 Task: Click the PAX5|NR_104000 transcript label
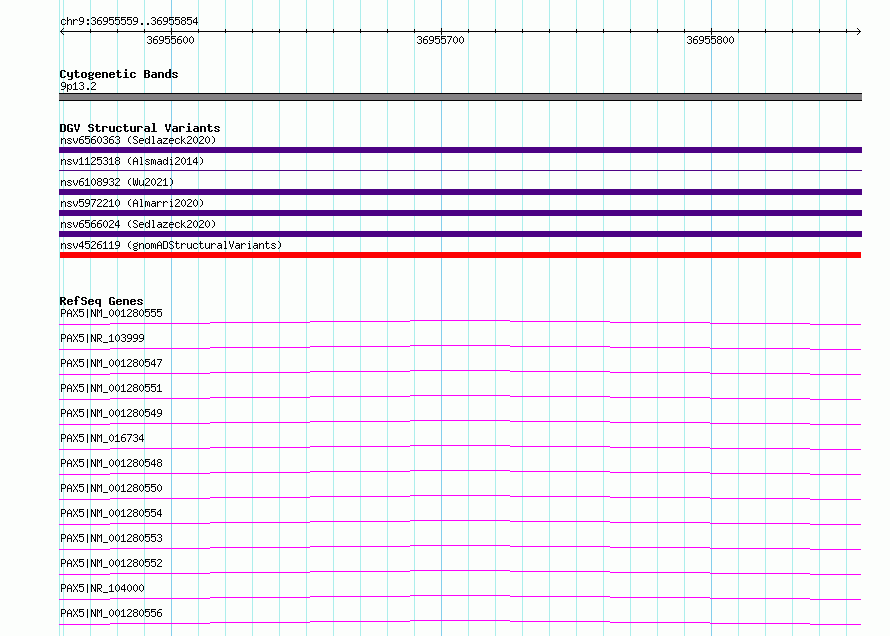pos(102,588)
